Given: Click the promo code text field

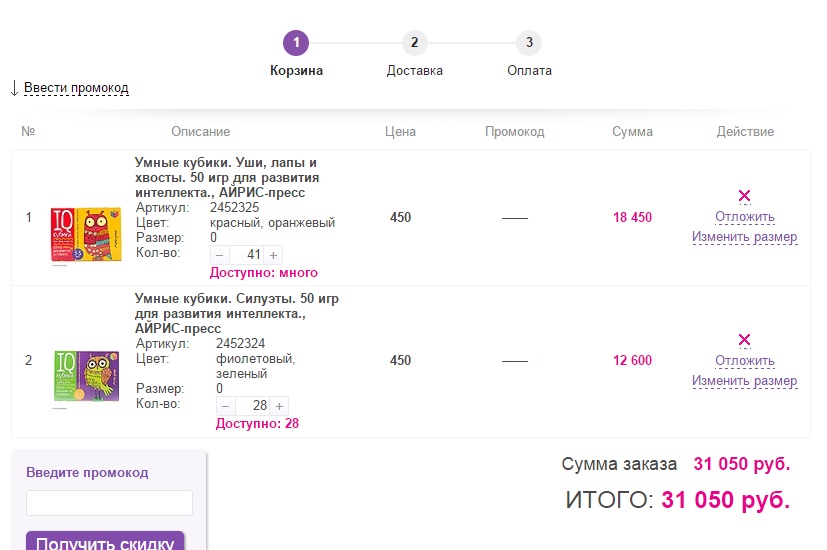Looking at the screenshot, I should 109,503.
